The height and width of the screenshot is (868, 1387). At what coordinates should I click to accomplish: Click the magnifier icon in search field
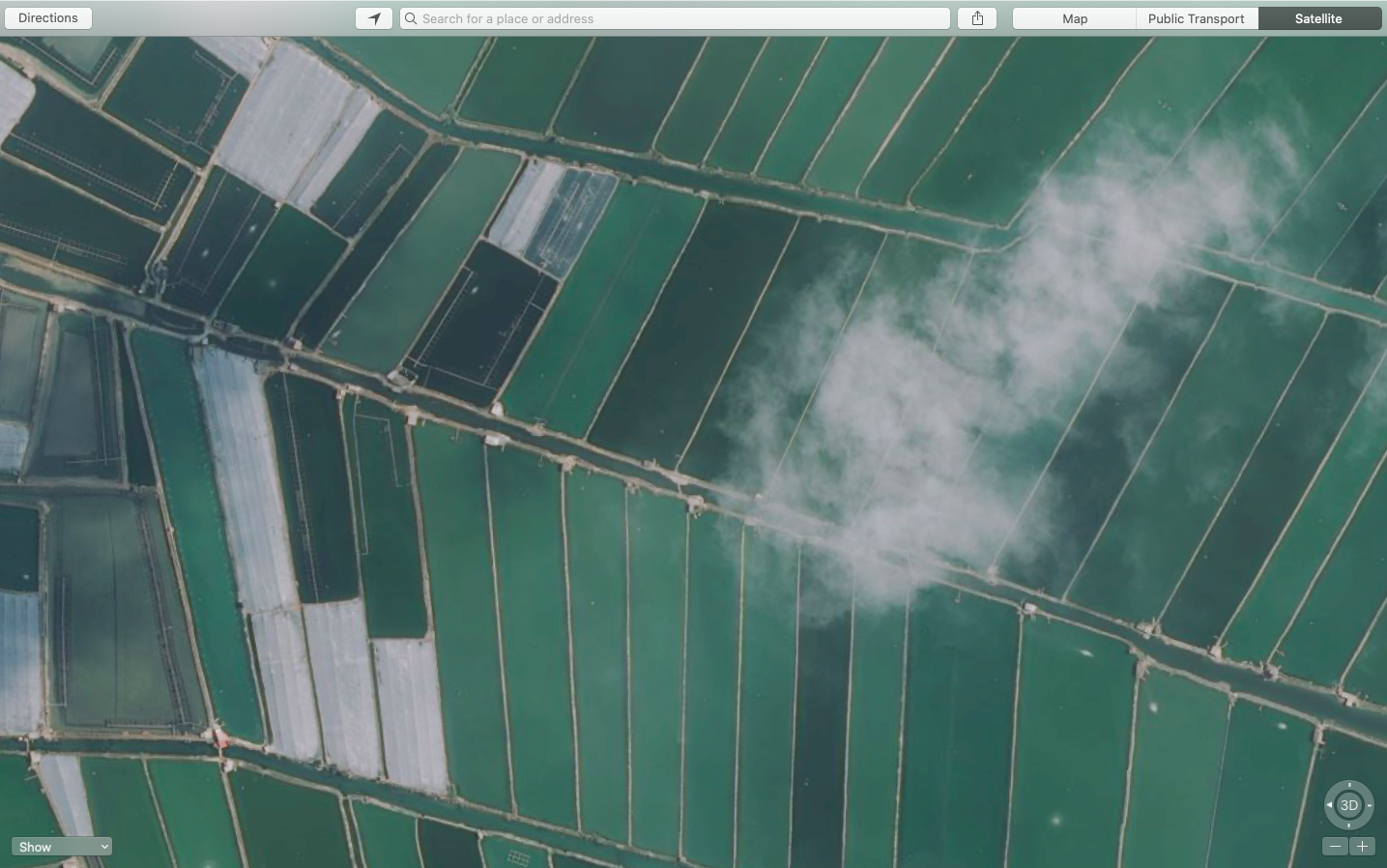click(x=411, y=18)
